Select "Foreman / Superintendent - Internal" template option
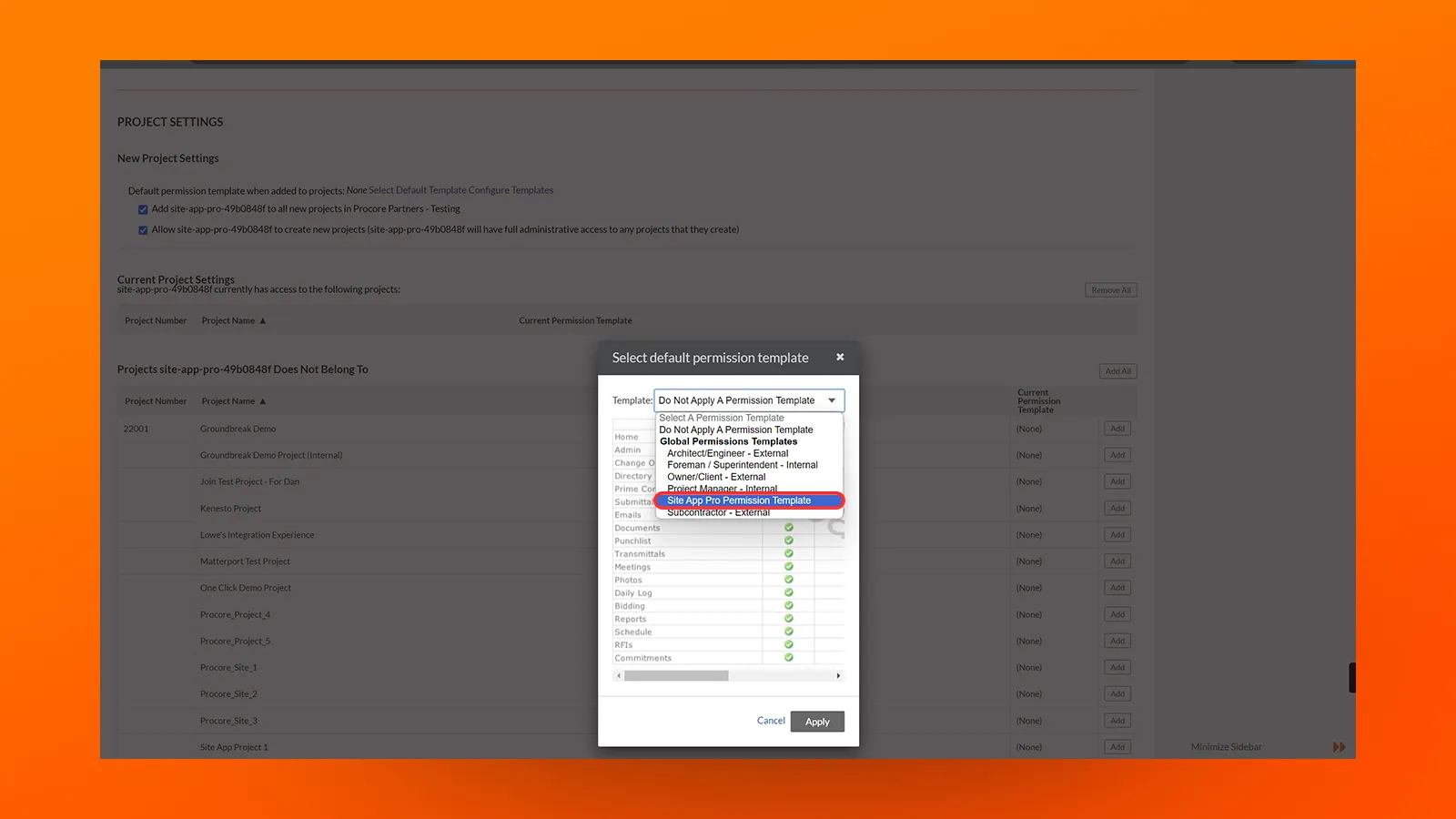1456x819 pixels. pos(743,464)
